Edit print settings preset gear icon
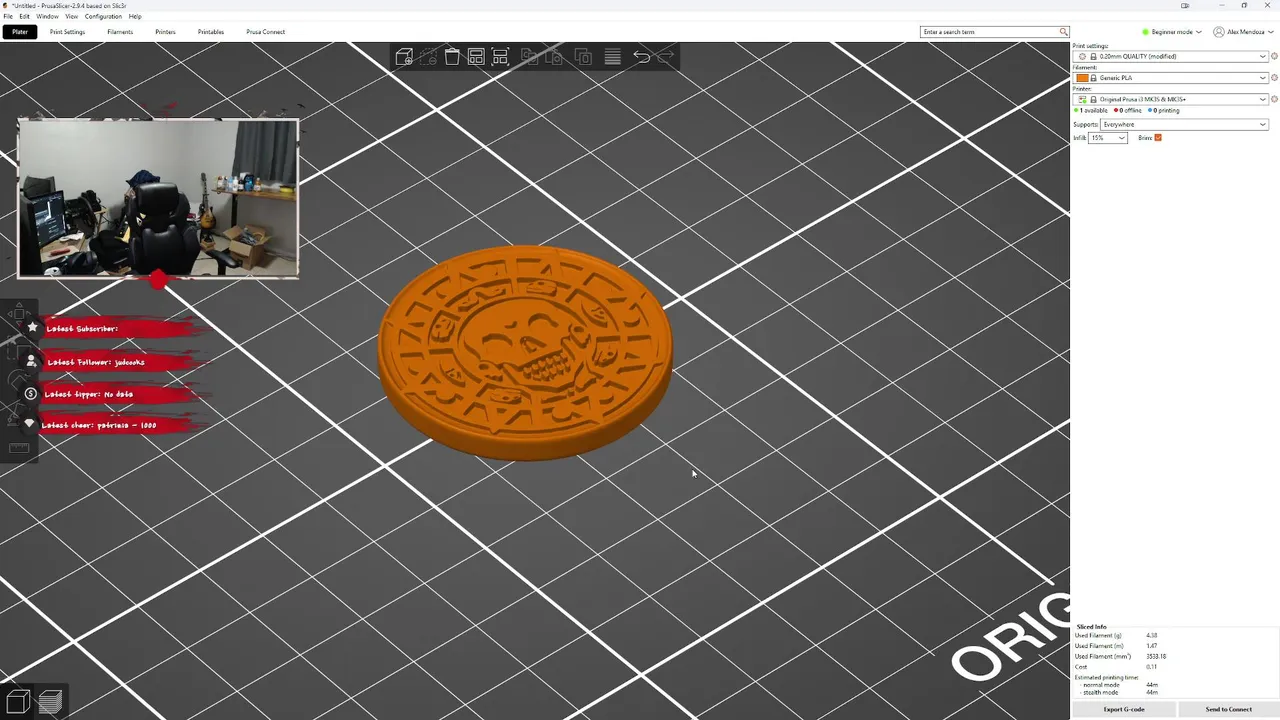Screen dimensions: 1280x720 click(1275, 56)
